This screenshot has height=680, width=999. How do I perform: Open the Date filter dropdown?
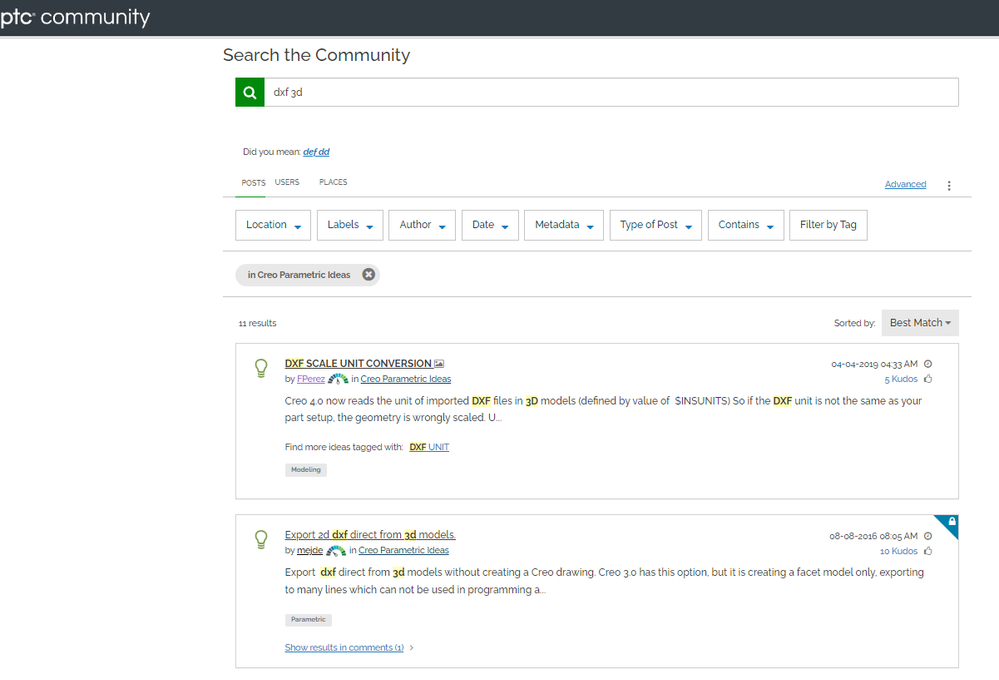tap(490, 225)
